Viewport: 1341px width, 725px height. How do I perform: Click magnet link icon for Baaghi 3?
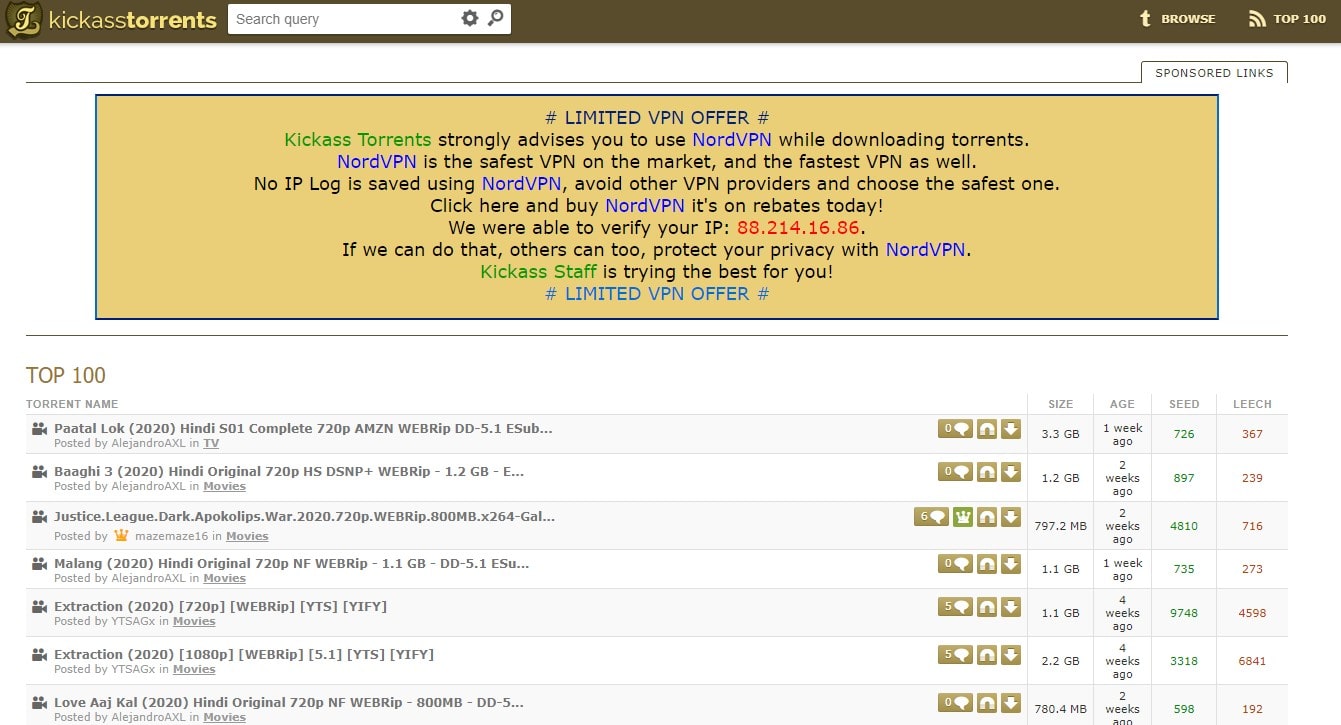[x=987, y=472]
